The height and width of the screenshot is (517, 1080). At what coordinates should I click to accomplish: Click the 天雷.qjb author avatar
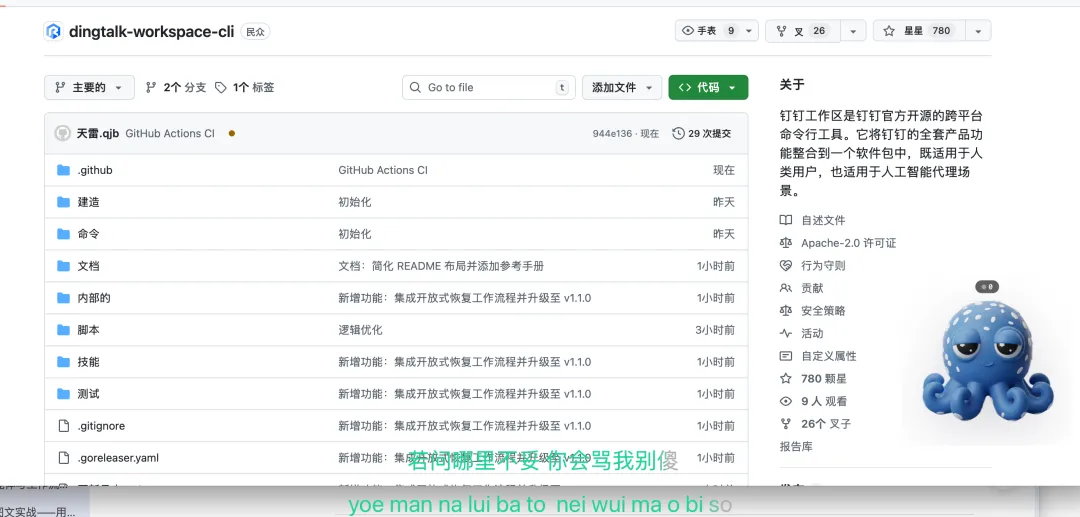click(63, 134)
